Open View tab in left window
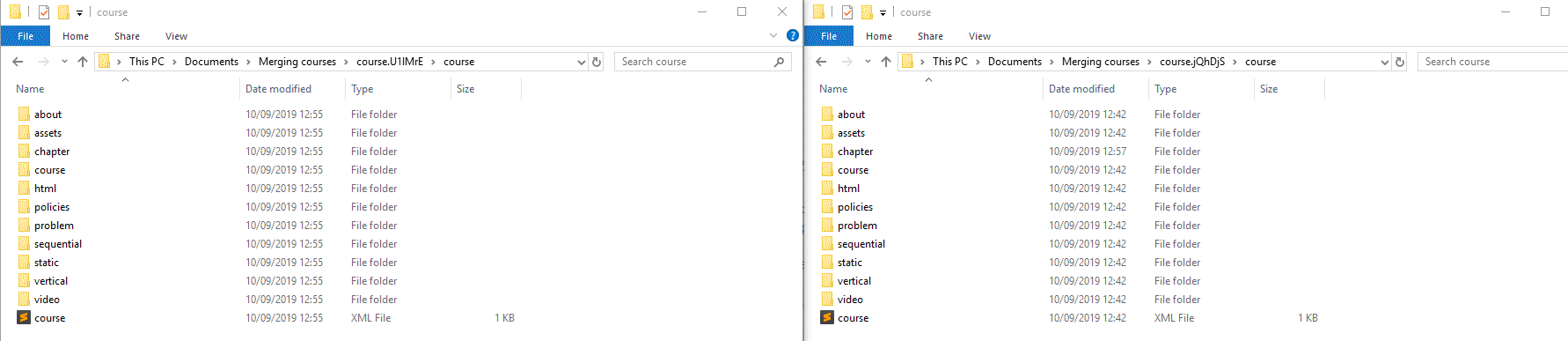Image resolution: width=1568 pixels, height=341 pixels. click(176, 36)
